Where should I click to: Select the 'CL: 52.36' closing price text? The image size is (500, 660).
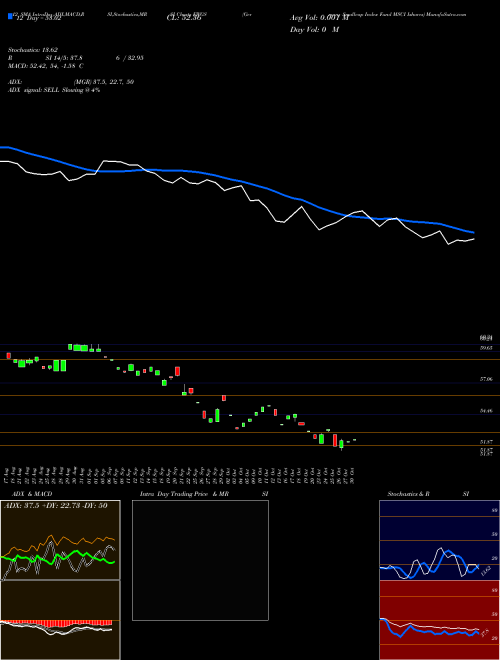coord(184,19)
